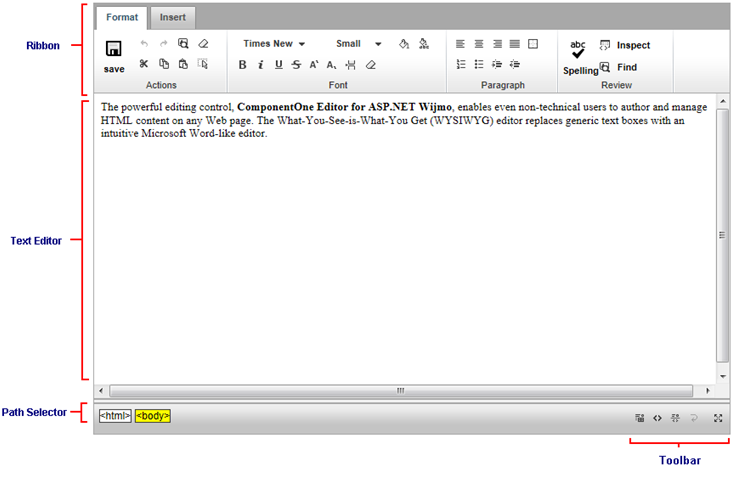Click the eraser icon in the Actions group
This screenshot has width=733, height=477.
pos(203,43)
